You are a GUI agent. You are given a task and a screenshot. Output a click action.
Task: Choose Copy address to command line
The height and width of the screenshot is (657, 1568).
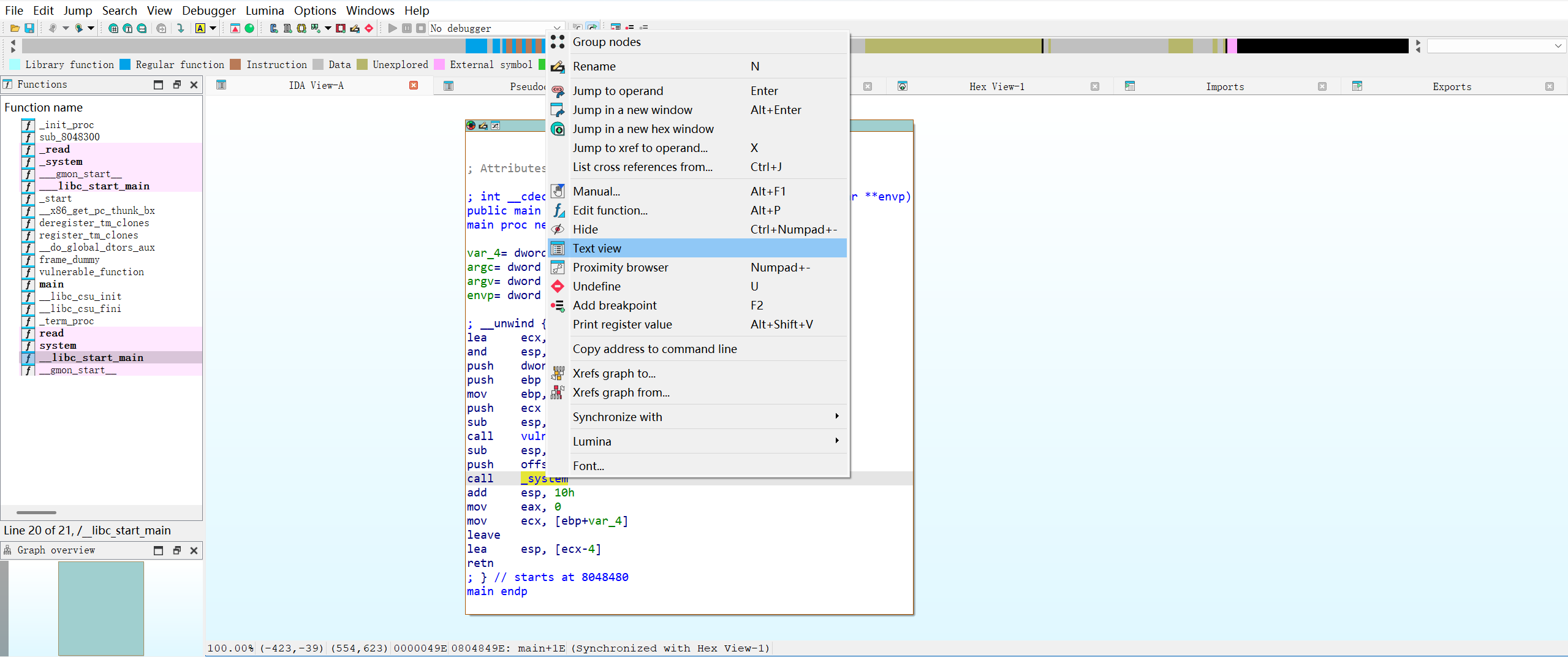[699, 349]
